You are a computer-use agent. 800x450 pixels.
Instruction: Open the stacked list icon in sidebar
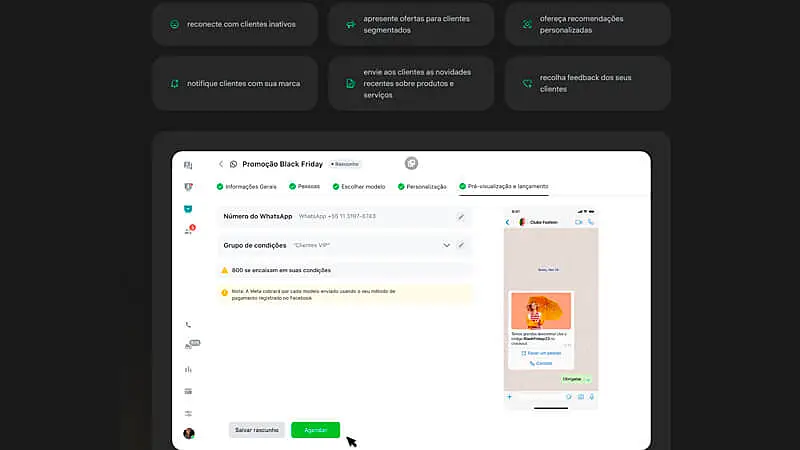(x=188, y=391)
